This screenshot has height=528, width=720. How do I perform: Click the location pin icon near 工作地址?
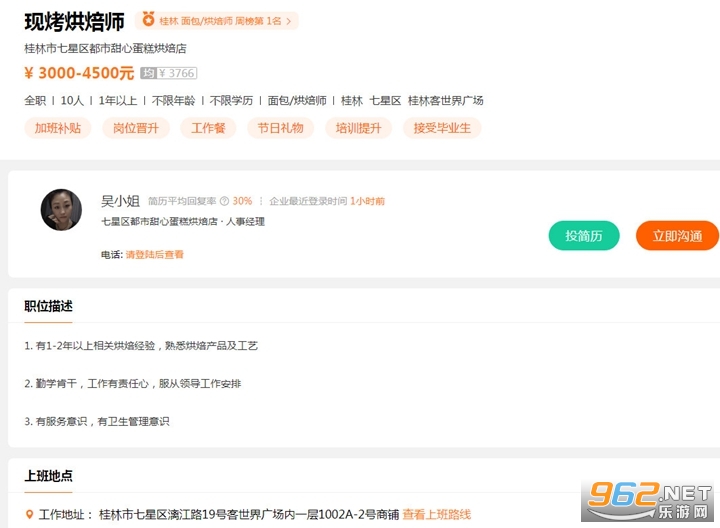tap(29, 515)
